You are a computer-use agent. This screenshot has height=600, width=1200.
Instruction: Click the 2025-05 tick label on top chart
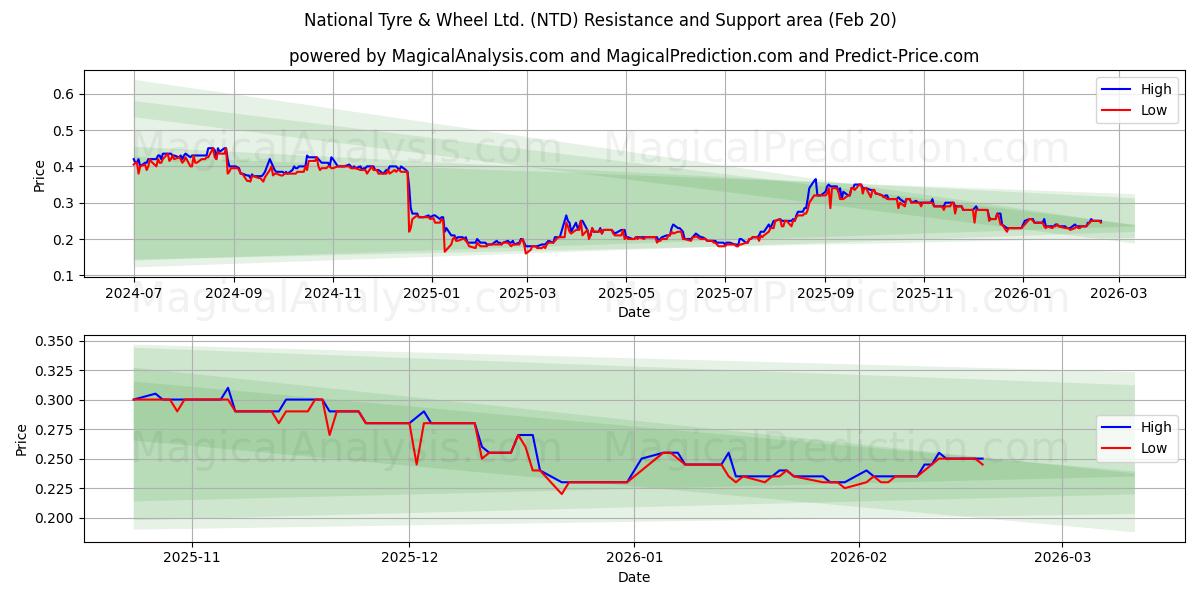626,294
